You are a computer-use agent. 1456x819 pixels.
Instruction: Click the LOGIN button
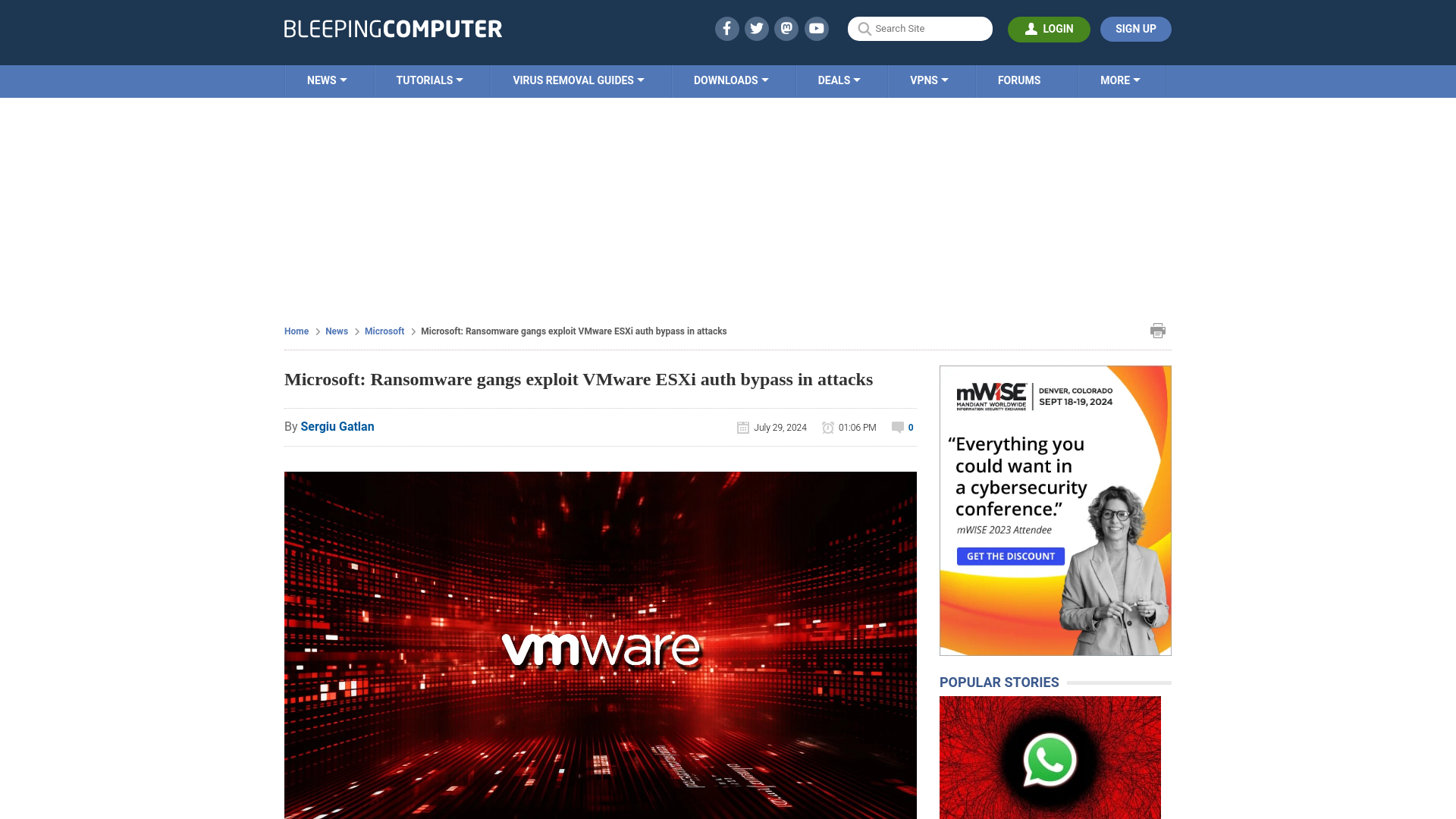point(1049,29)
